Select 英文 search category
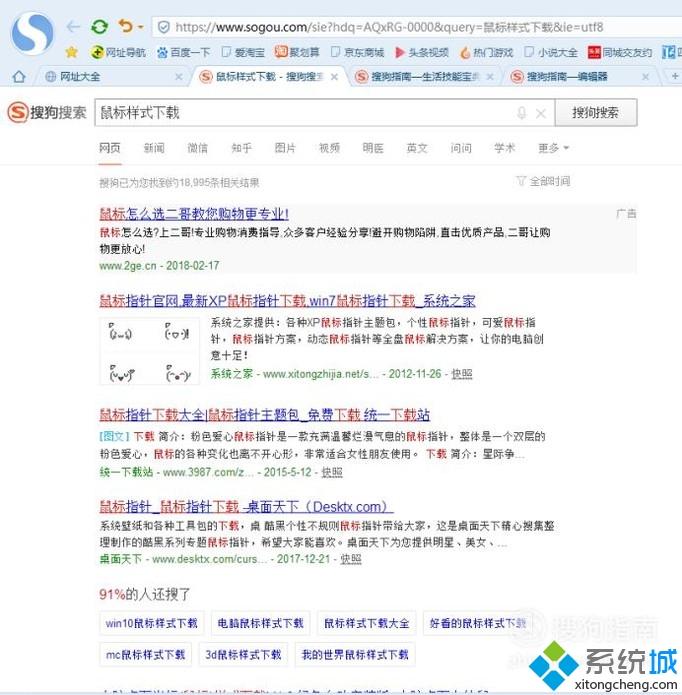 point(417,148)
